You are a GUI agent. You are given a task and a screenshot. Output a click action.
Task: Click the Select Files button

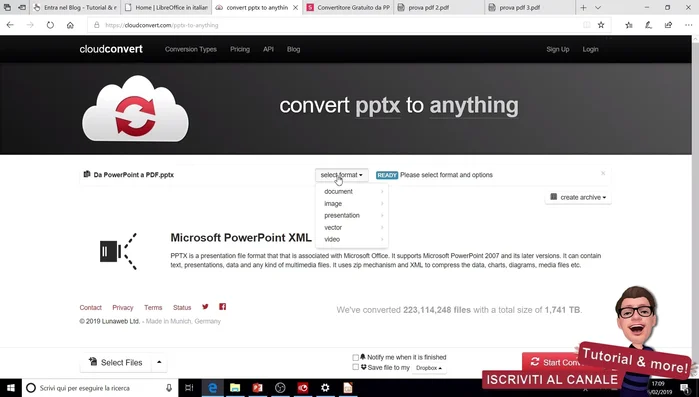(x=116, y=362)
